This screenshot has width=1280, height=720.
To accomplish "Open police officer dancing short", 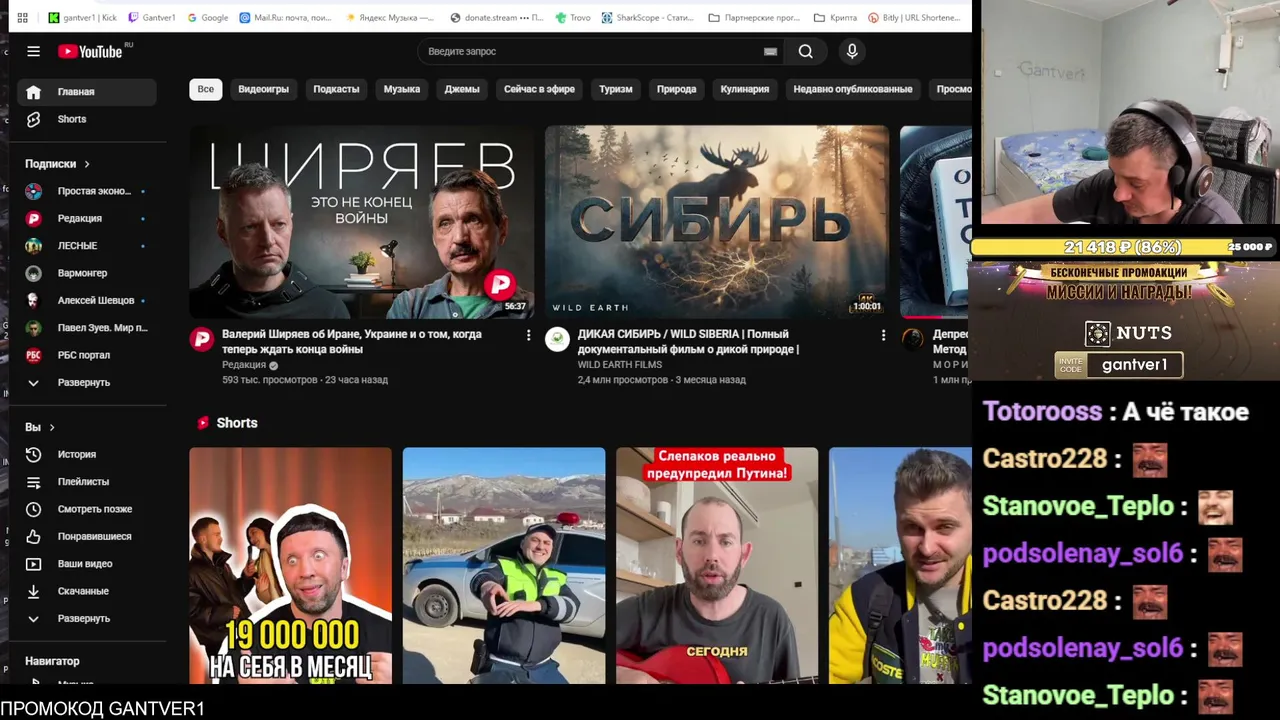I will 504,566.
